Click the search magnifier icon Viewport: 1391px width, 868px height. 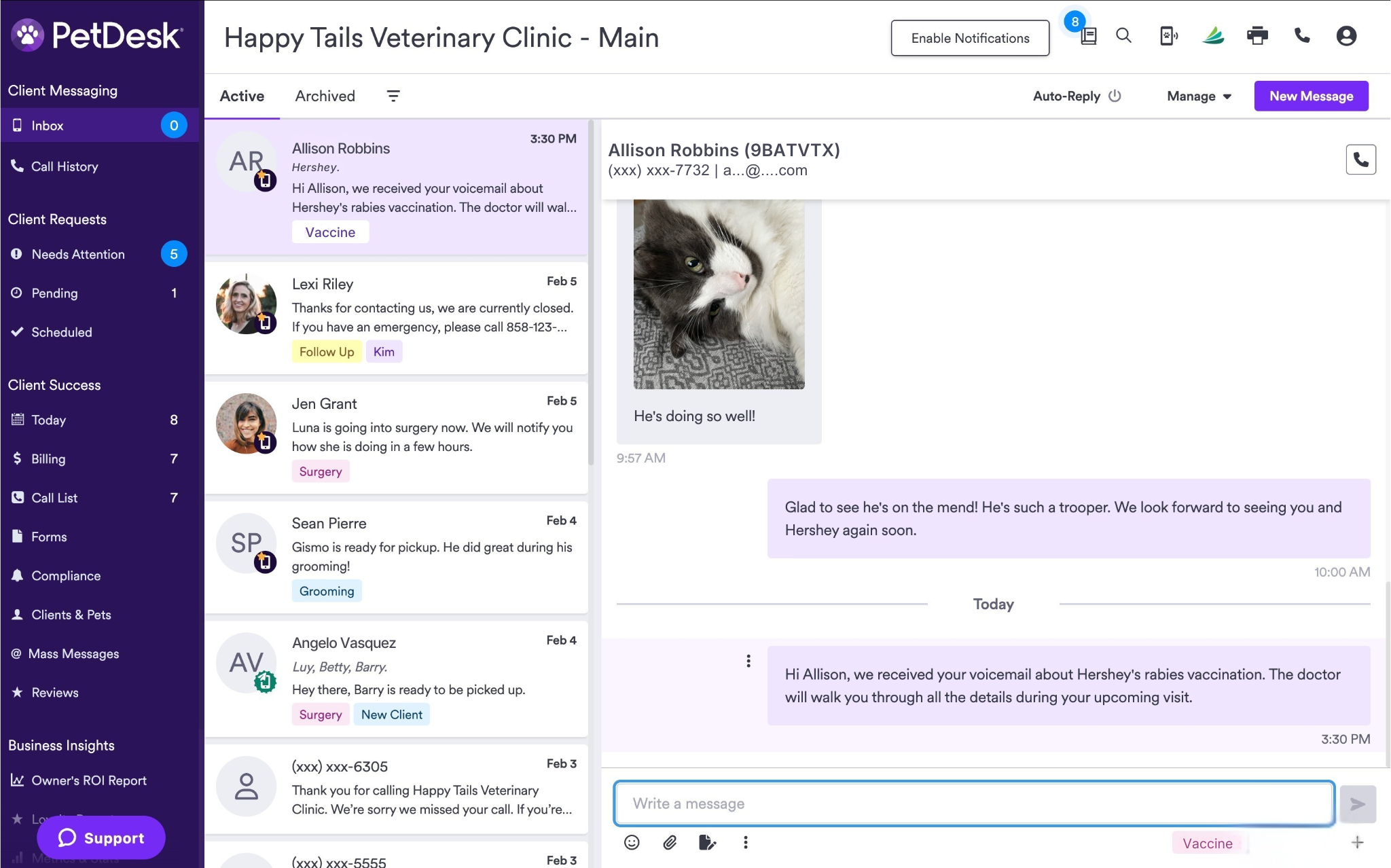pos(1124,36)
